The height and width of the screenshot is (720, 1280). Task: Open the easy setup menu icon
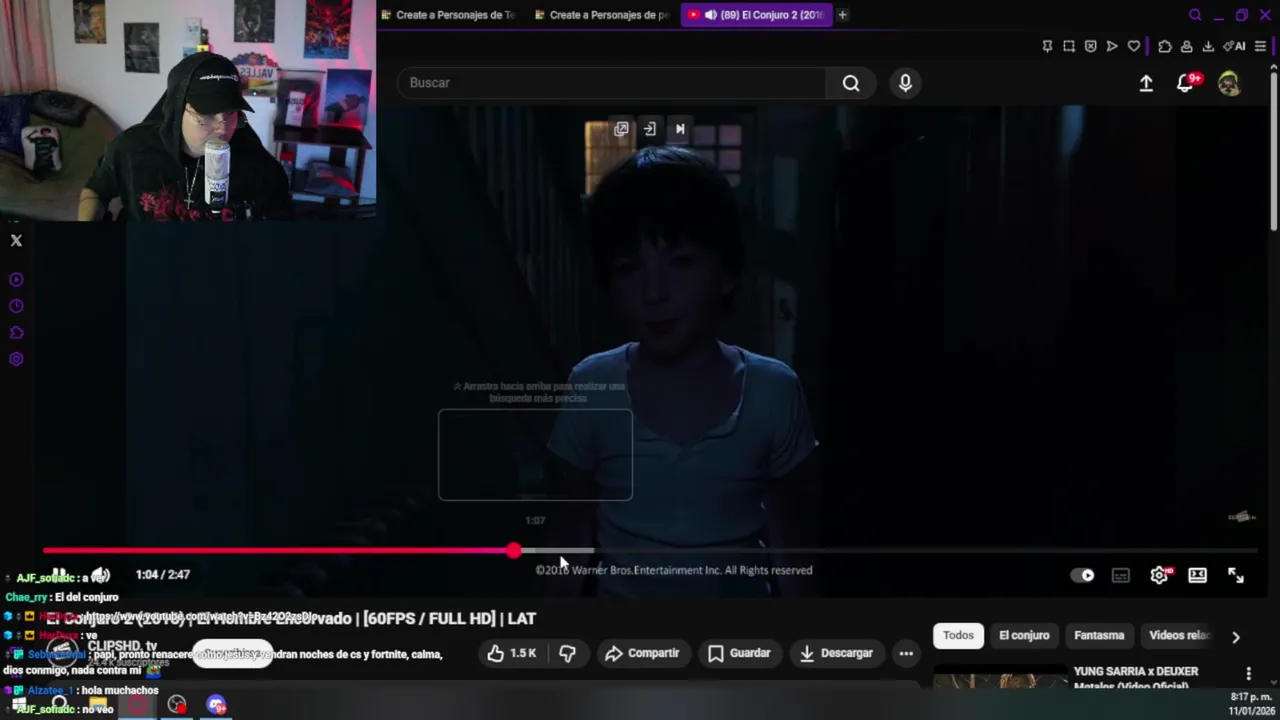pyautogui.click(x=1260, y=46)
